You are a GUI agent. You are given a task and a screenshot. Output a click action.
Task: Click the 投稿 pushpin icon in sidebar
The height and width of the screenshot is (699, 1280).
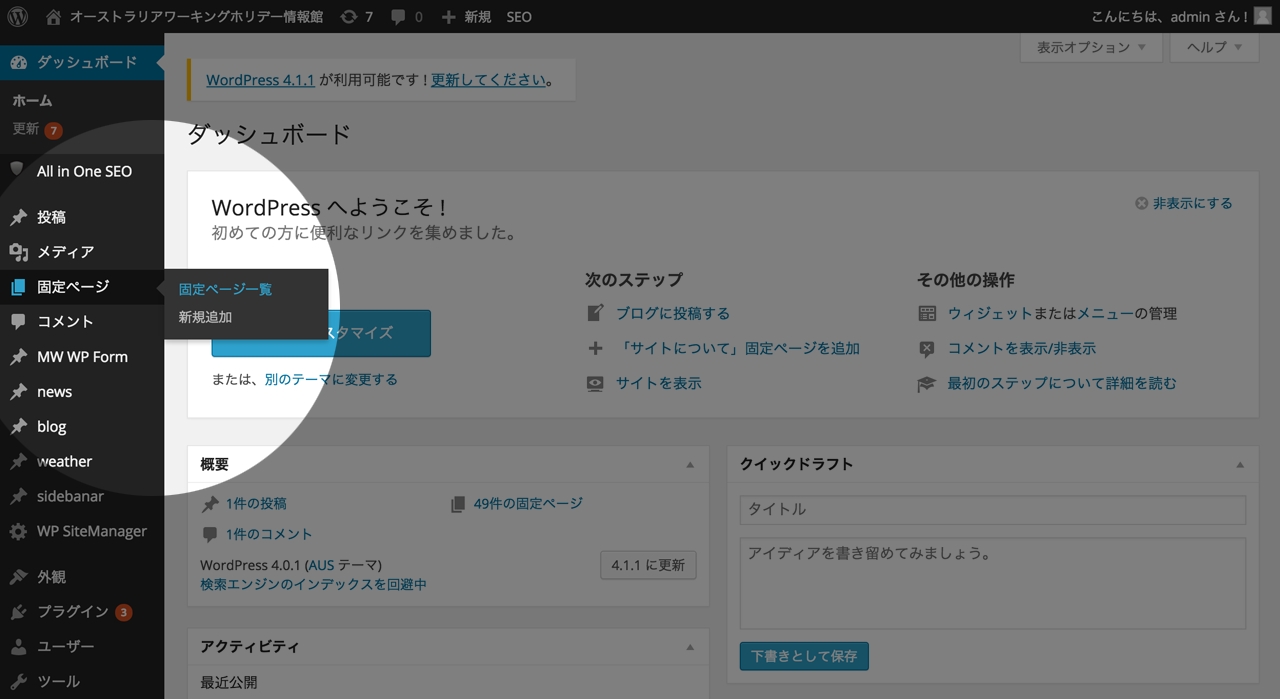(x=18, y=217)
